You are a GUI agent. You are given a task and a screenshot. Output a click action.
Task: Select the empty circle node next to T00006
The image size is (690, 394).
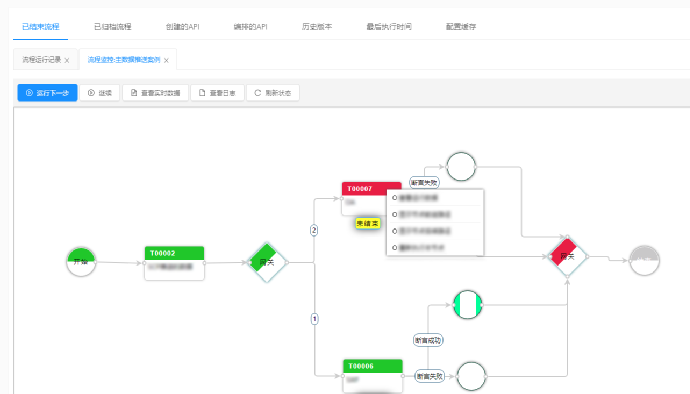[x=471, y=376]
